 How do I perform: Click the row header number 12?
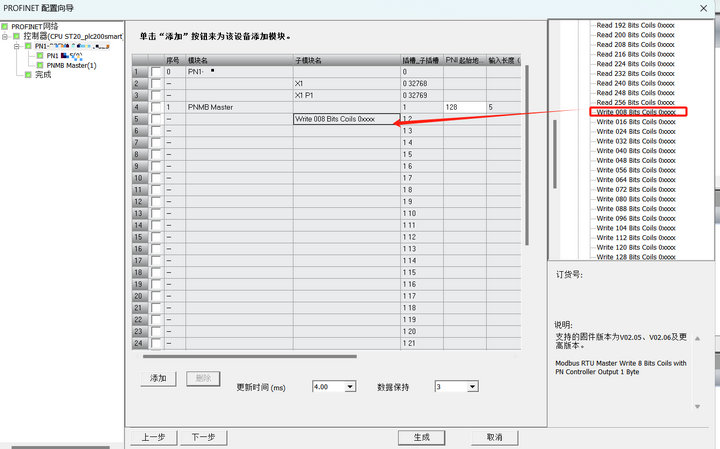coord(140,202)
